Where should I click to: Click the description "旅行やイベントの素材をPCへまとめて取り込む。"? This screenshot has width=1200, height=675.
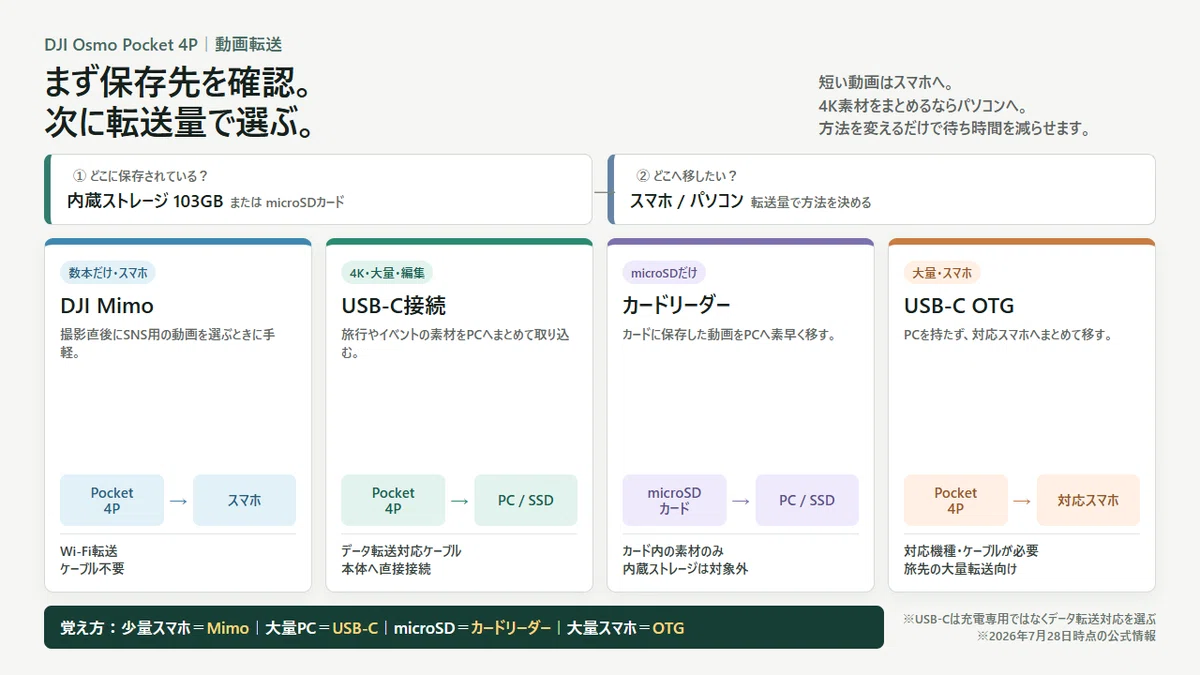tap(455, 344)
